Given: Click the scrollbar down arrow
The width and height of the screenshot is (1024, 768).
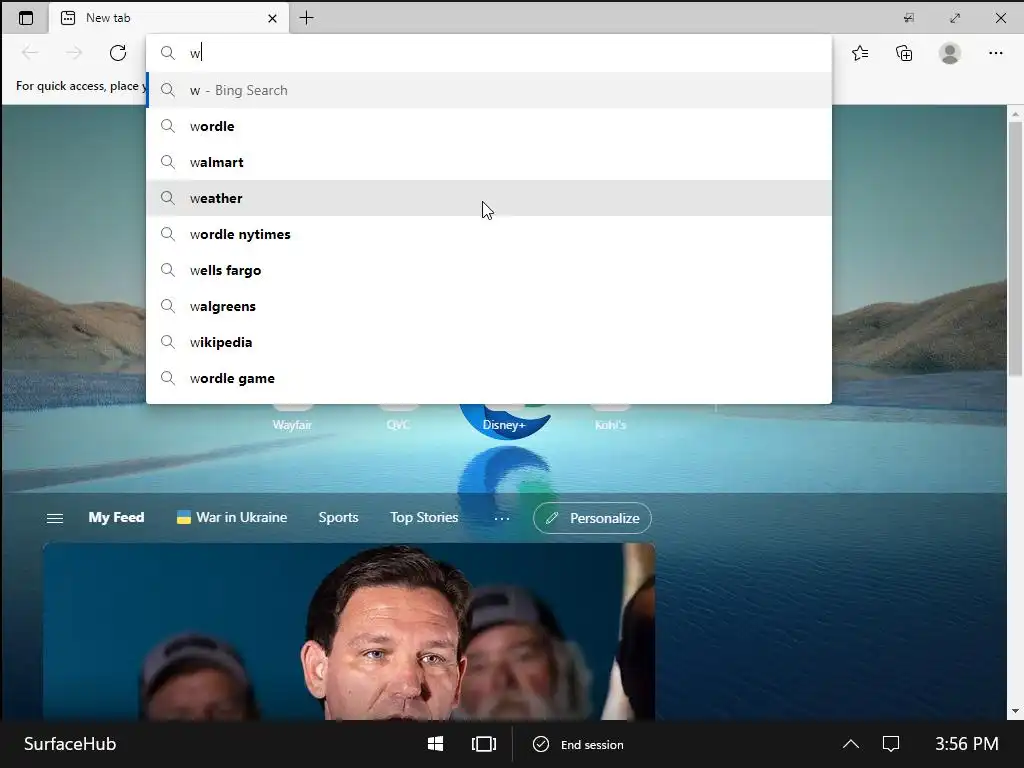Looking at the screenshot, I should (x=1015, y=711).
